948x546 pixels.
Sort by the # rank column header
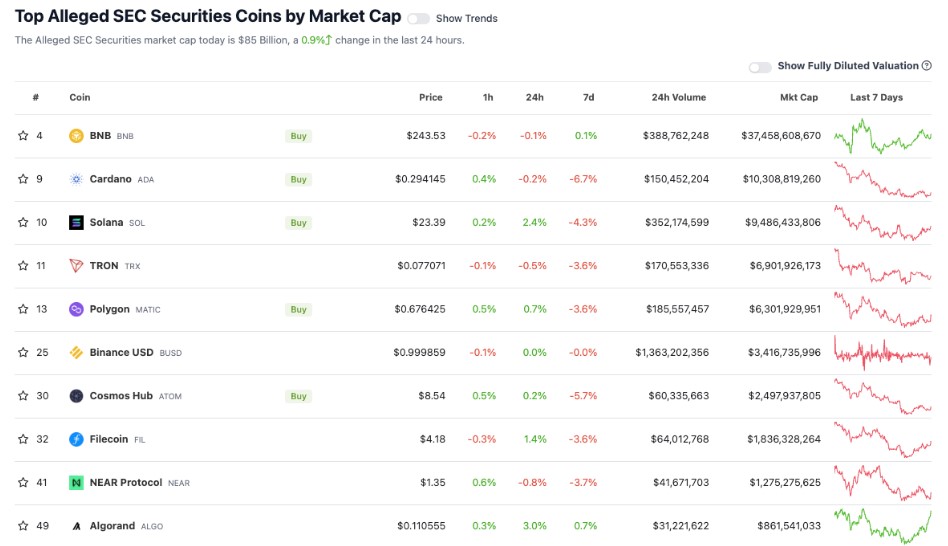(x=36, y=98)
